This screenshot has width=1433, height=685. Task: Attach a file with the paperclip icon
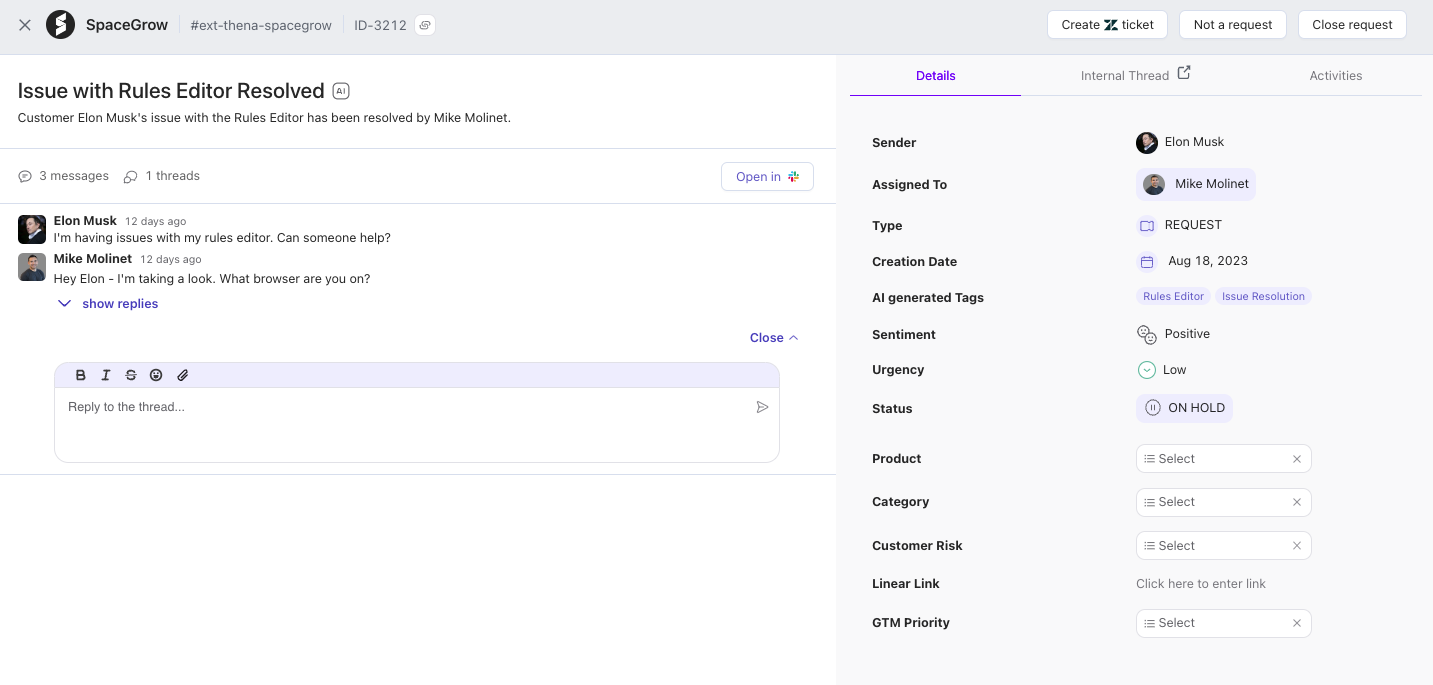coord(182,375)
